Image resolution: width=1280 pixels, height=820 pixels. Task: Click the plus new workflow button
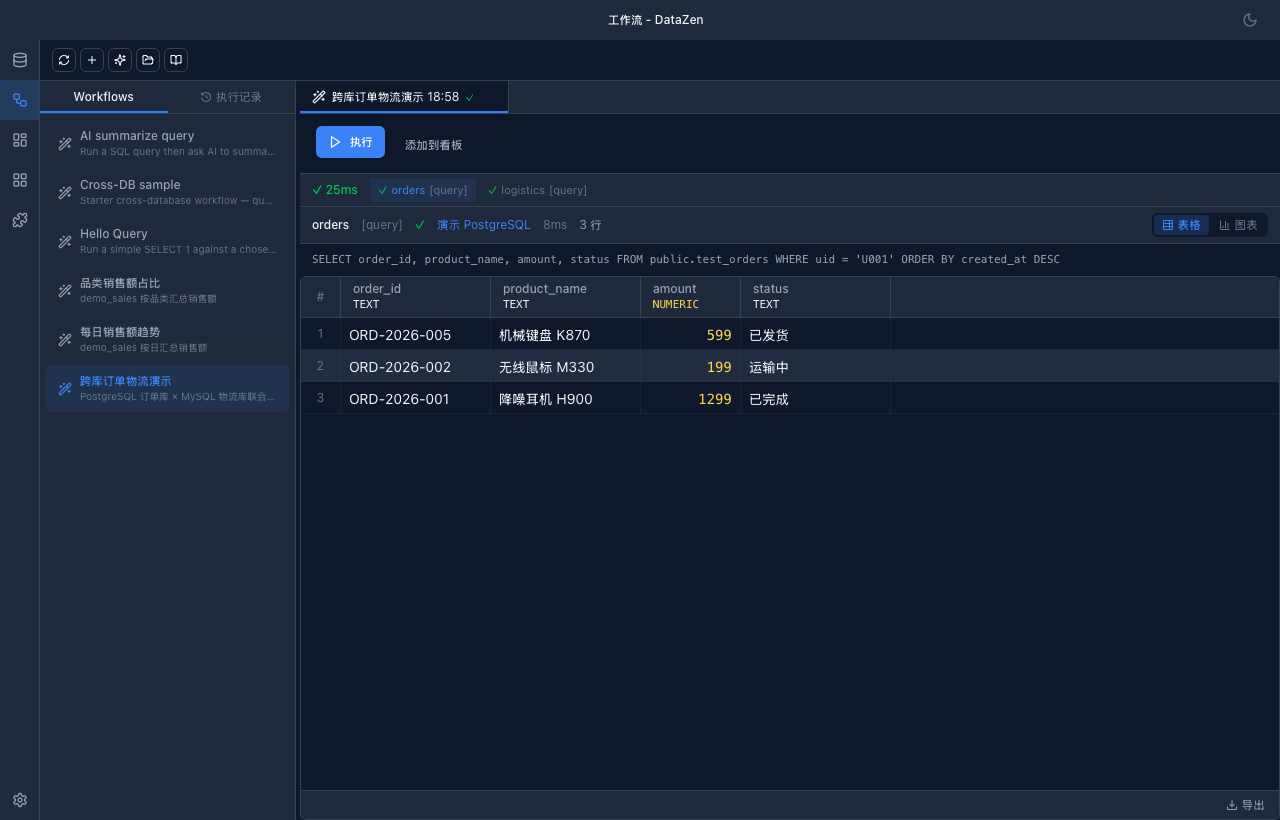click(92, 60)
